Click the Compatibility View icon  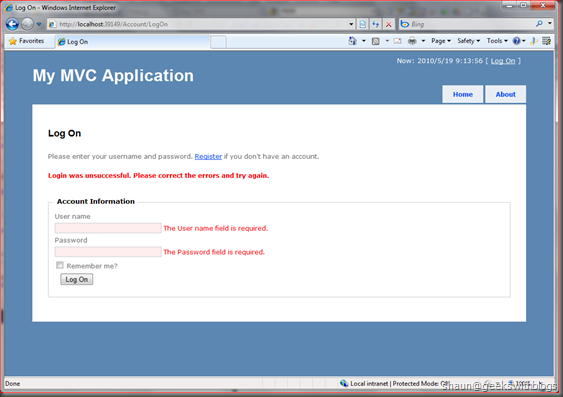pos(363,24)
